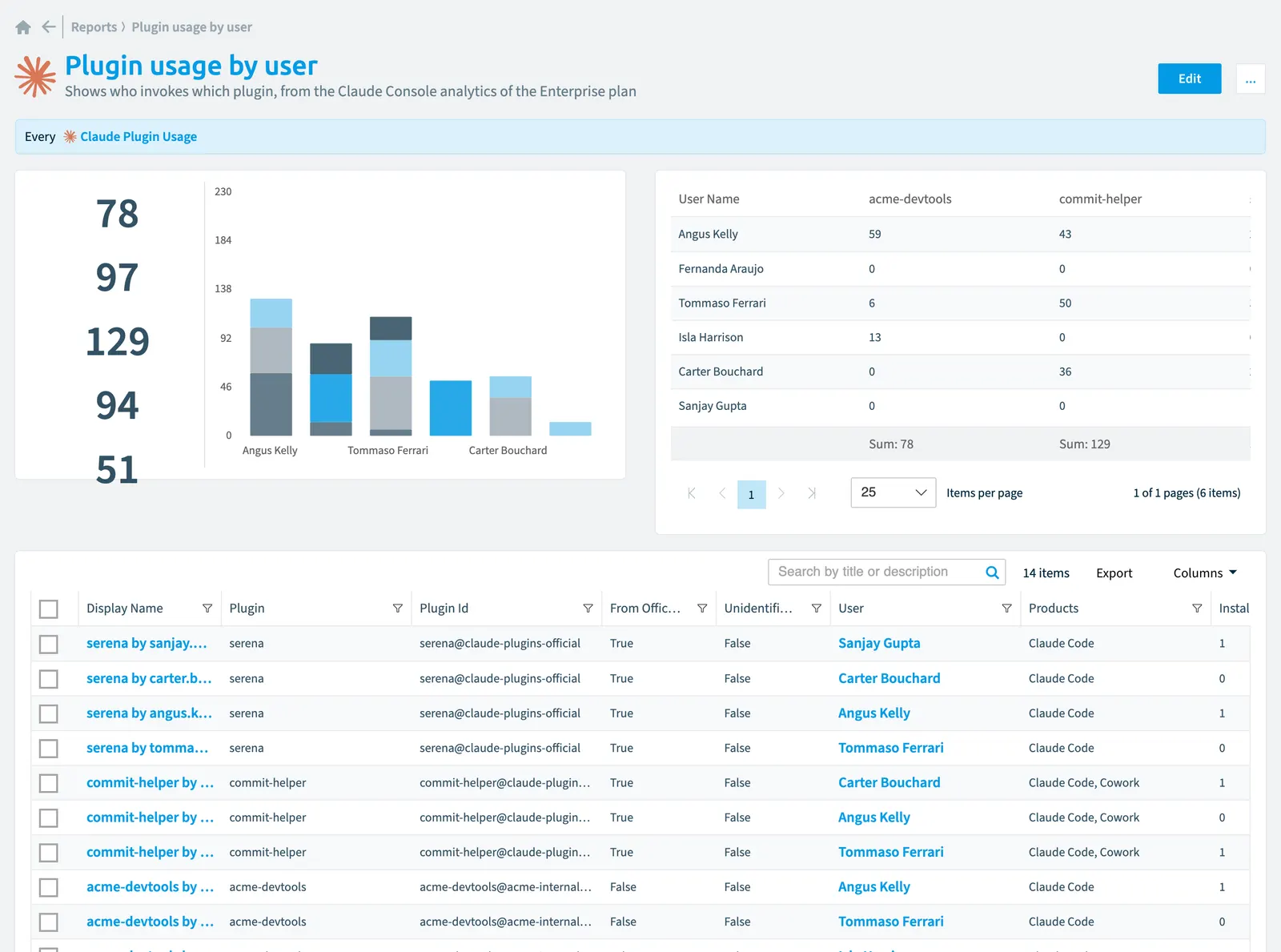Toggle the select-all checkbox in header

[x=49, y=609]
